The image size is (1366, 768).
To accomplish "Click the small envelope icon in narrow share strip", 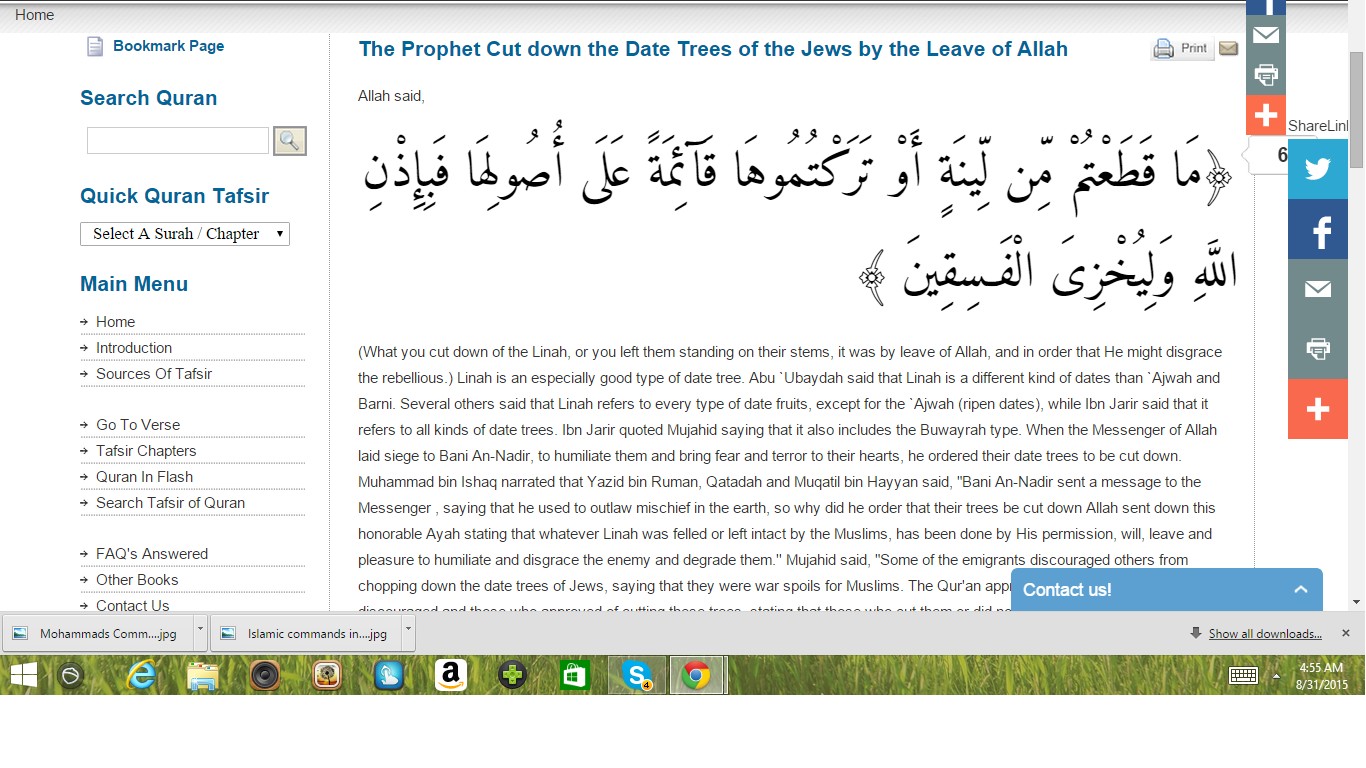I will click(1266, 35).
